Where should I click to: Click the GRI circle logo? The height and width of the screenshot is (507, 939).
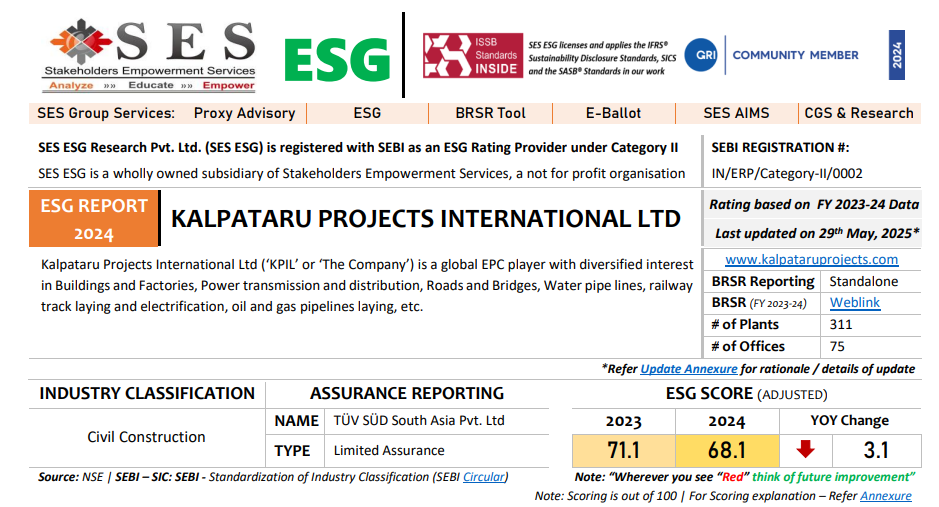click(701, 55)
